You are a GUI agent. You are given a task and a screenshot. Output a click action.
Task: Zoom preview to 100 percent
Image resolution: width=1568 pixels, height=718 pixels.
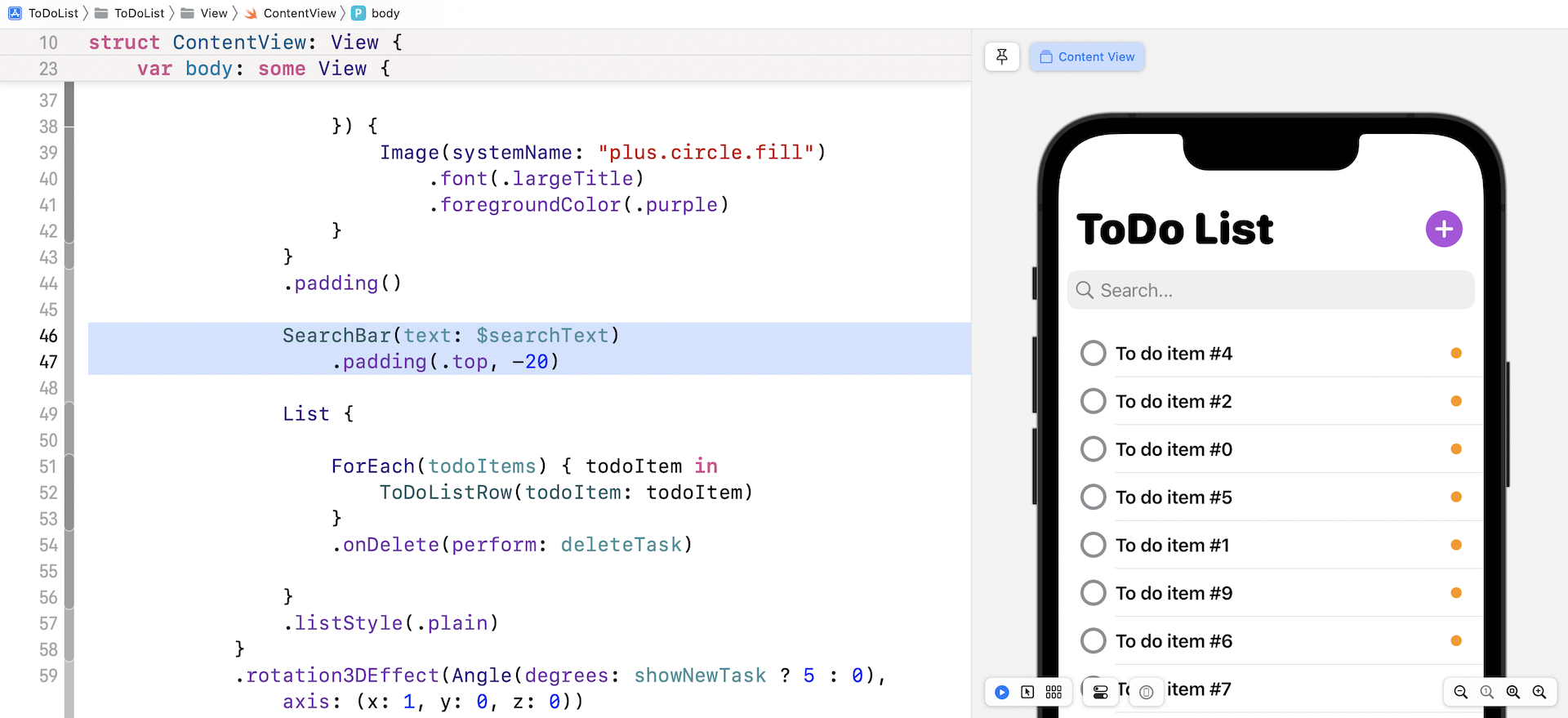tap(1487, 692)
